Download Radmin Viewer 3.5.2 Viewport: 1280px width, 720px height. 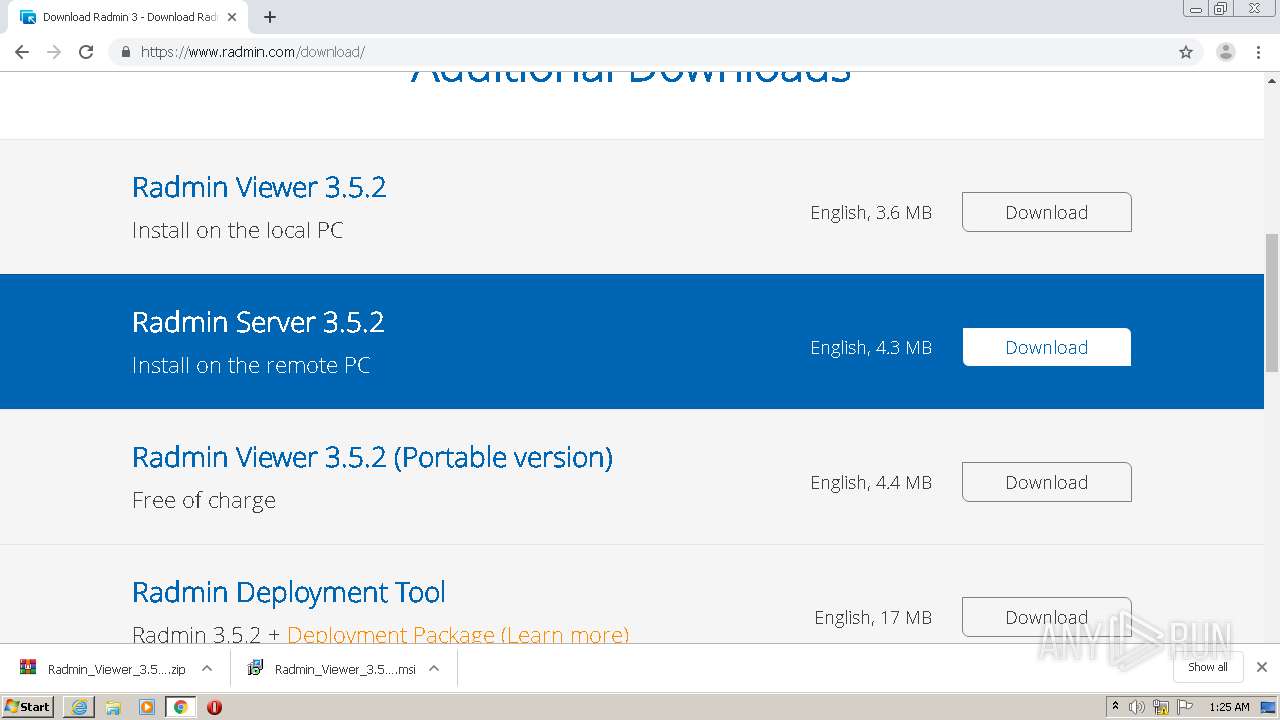pyautogui.click(x=1046, y=212)
